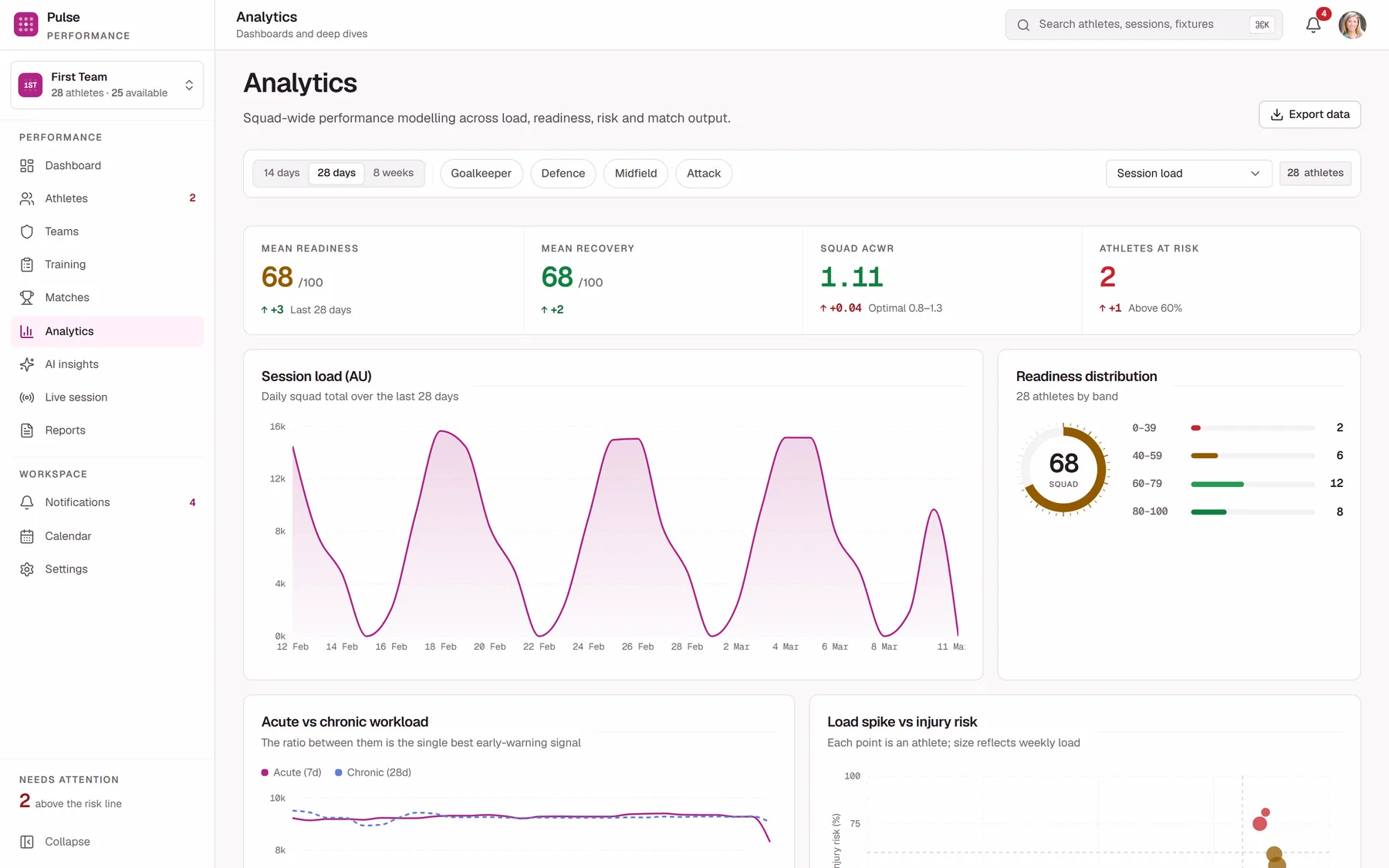Image resolution: width=1389 pixels, height=868 pixels.
Task: Toggle the Attack position filter
Action: [x=704, y=174]
